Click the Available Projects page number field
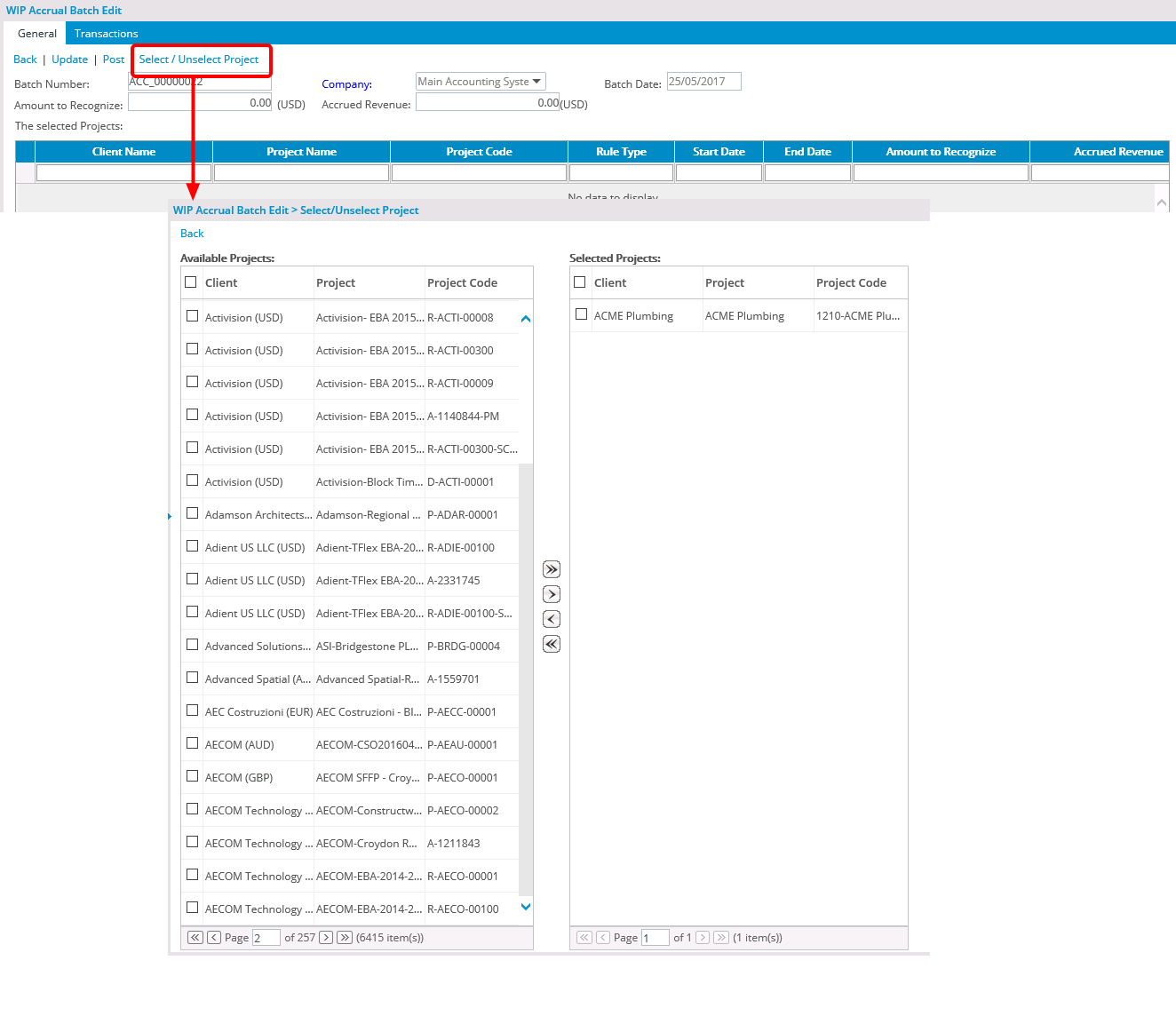This screenshot has width=1176, height=1016. [266, 938]
